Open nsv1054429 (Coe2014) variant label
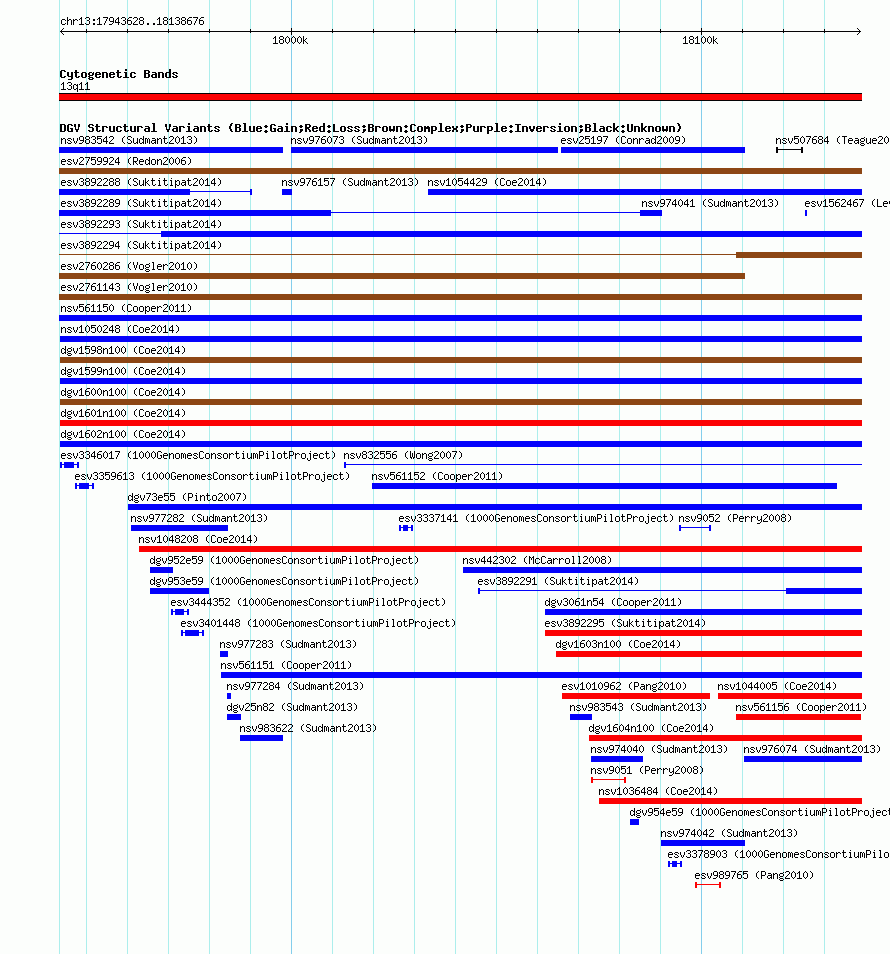Viewport: 890px width, 954px height. (487, 183)
